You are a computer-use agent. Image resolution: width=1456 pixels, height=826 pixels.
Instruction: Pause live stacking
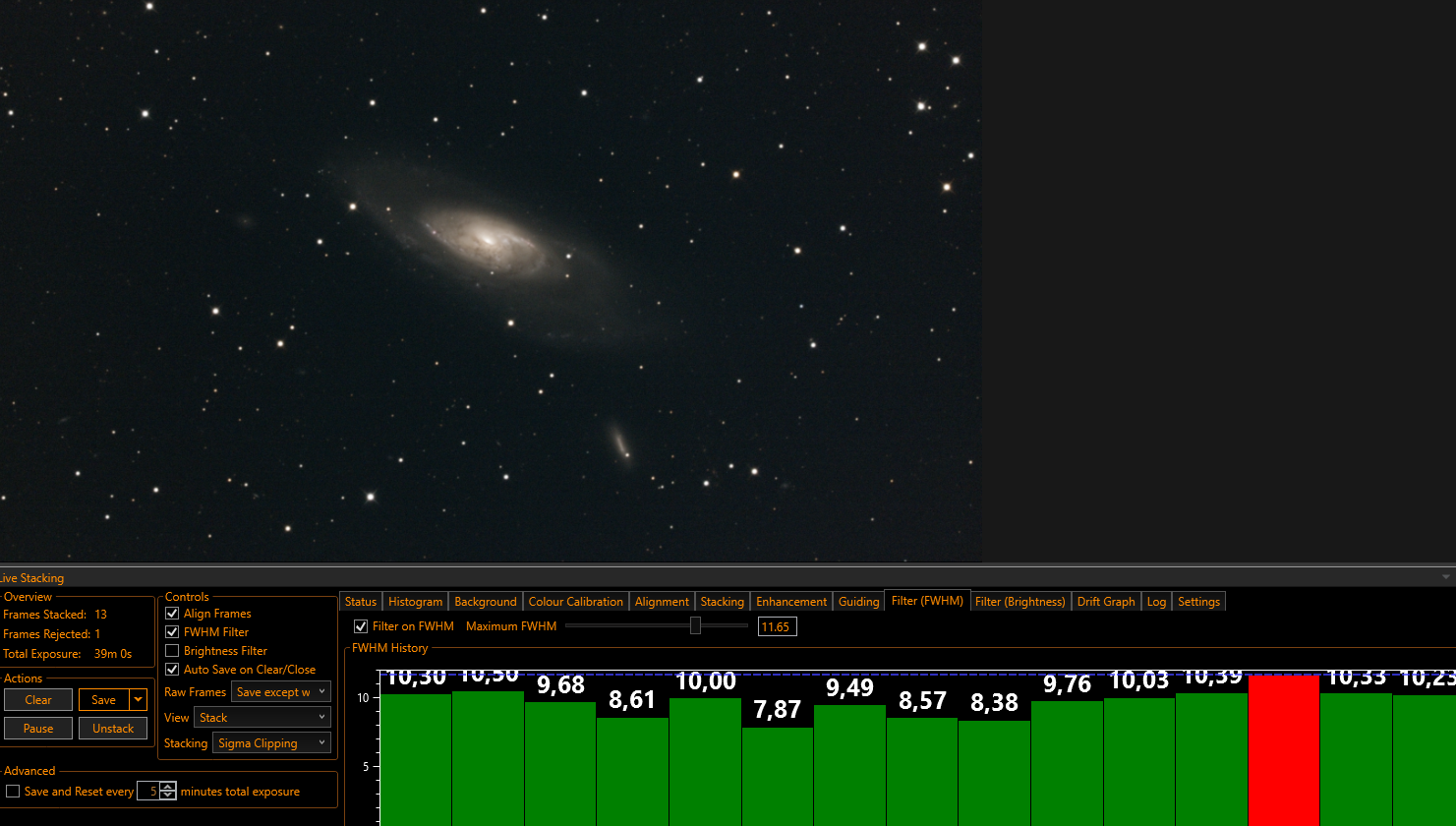(38, 729)
